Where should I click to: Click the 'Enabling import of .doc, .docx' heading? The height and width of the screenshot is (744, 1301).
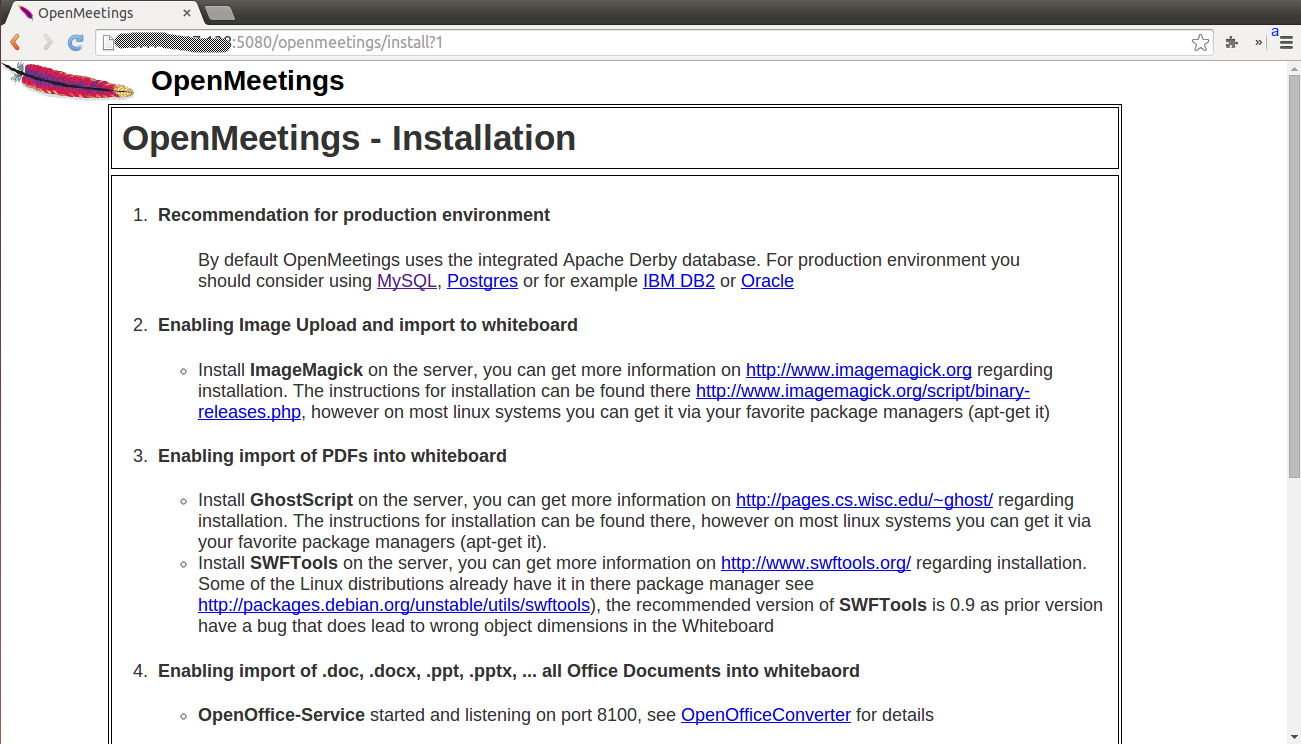[509, 671]
